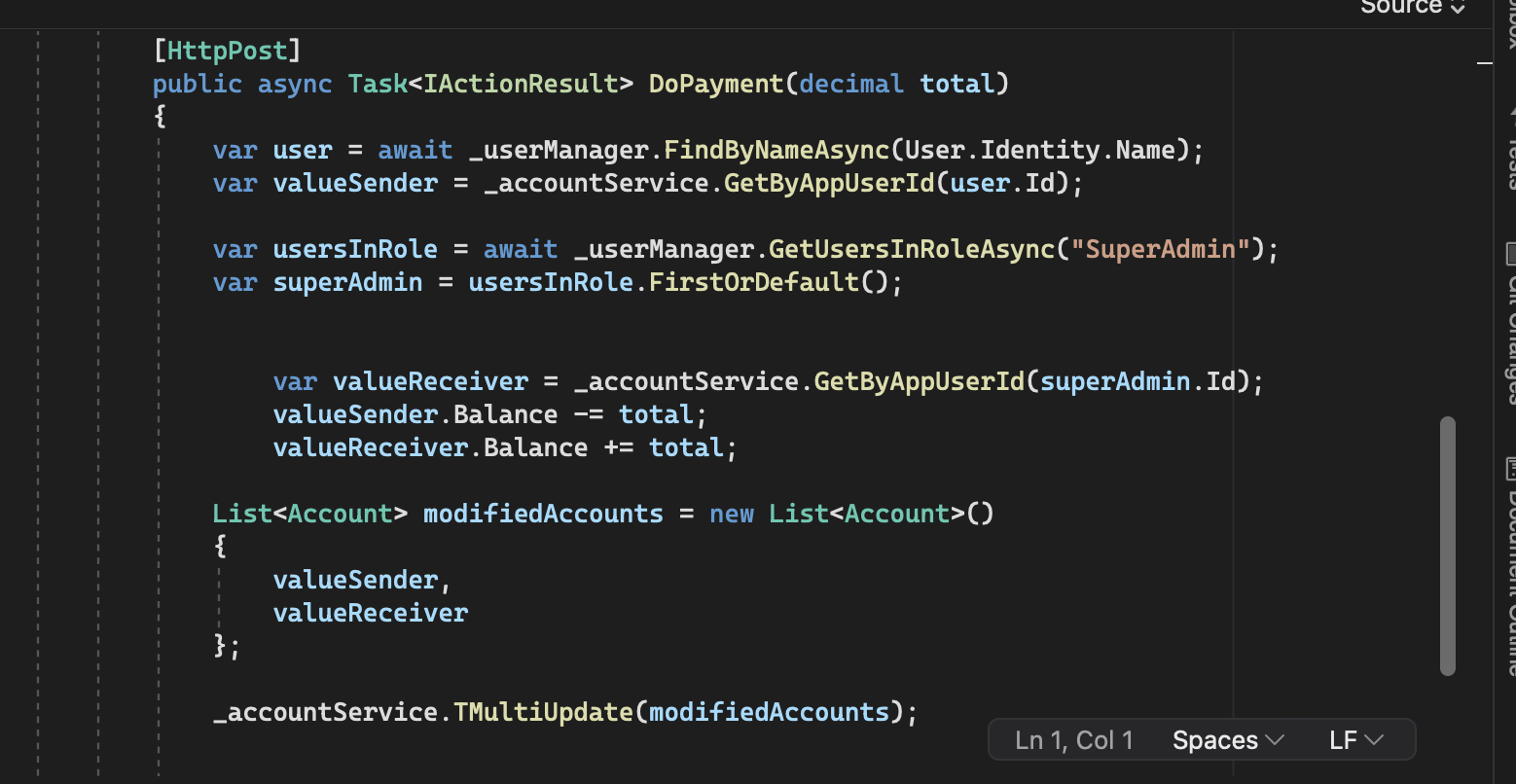Click GetByAppUserId(user.Id) call
Screen dimensions: 1516x784
(x=895, y=183)
